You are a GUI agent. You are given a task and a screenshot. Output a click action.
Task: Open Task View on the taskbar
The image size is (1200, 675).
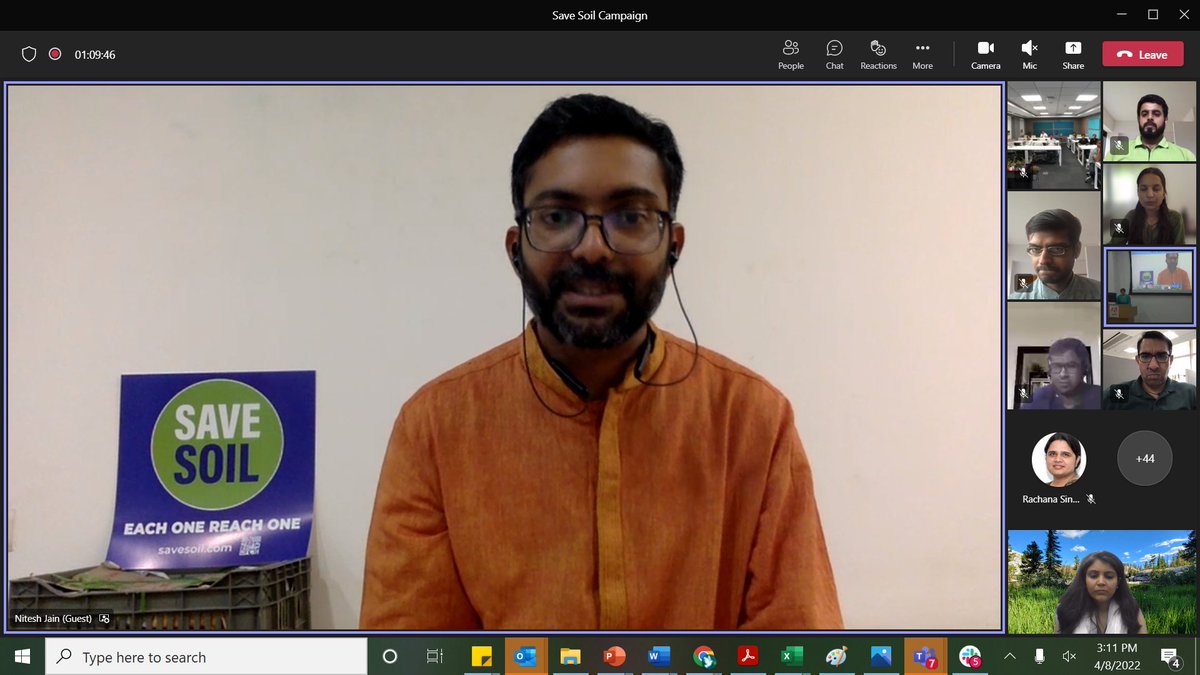pyautogui.click(x=434, y=656)
